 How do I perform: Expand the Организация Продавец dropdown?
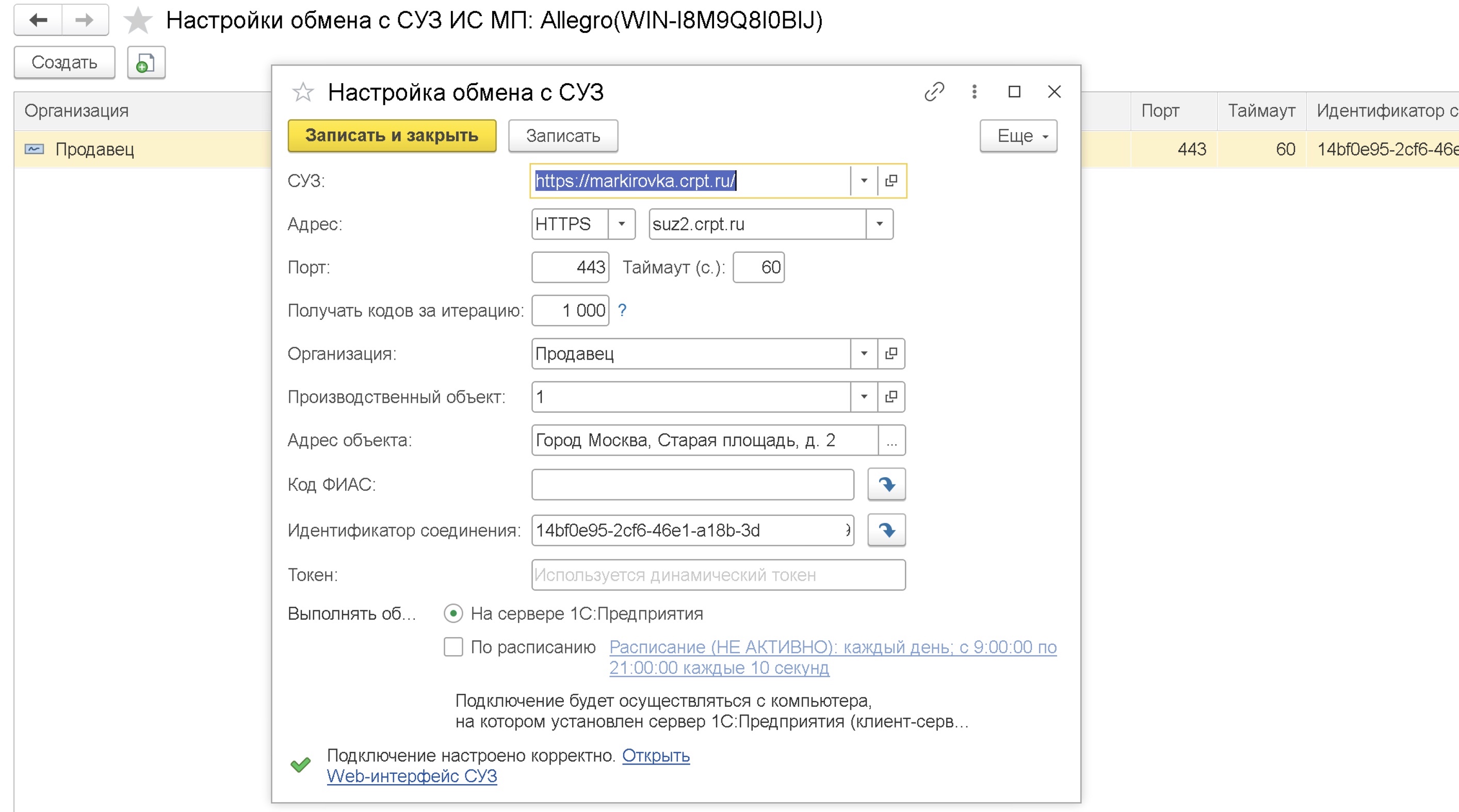(x=864, y=353)
